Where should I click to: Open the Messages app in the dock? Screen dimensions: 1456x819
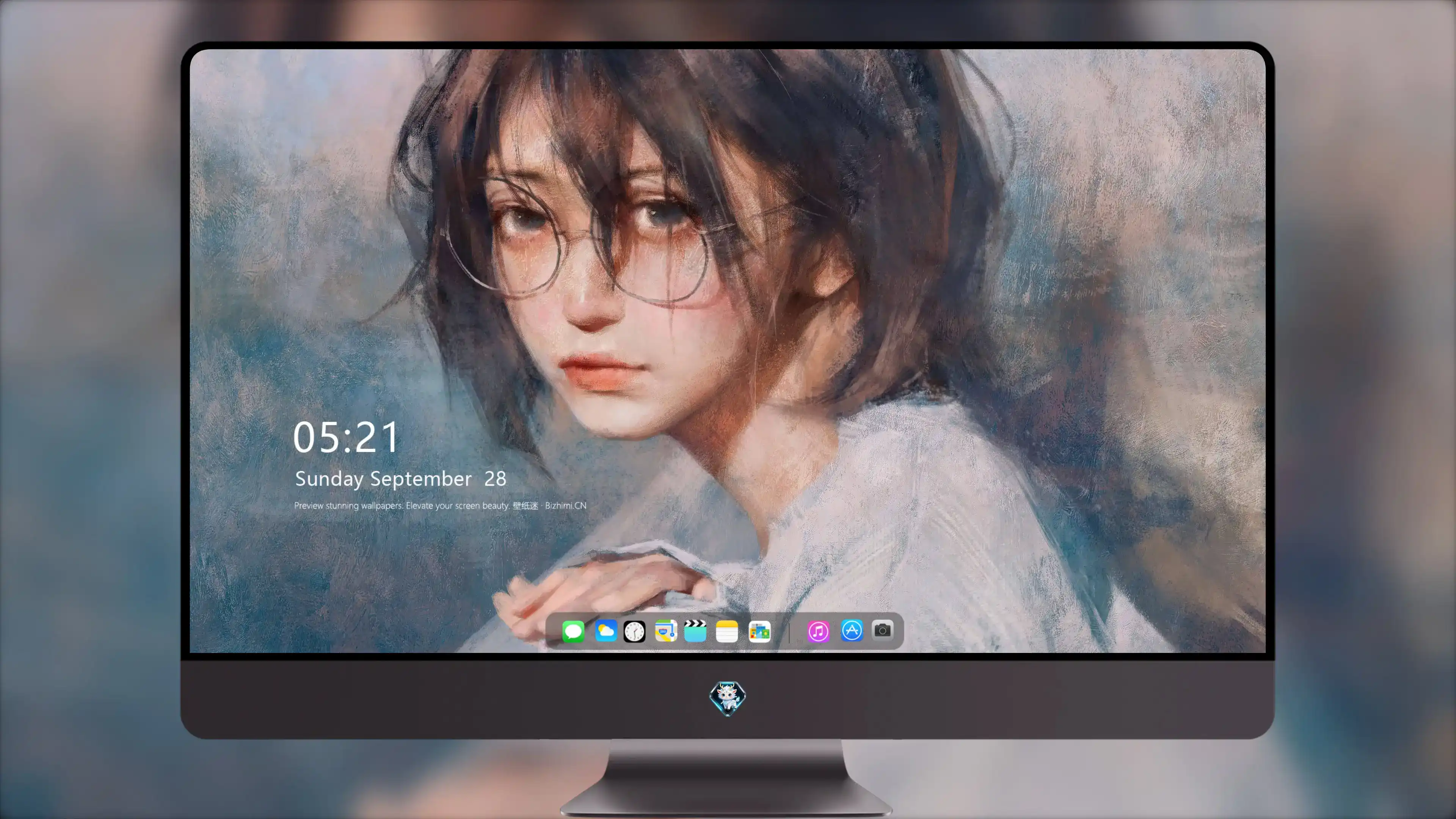(x=573, y=631)
